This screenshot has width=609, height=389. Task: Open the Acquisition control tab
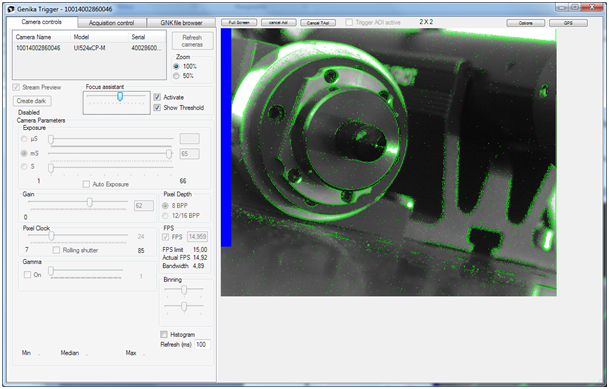tap(111, 23)
